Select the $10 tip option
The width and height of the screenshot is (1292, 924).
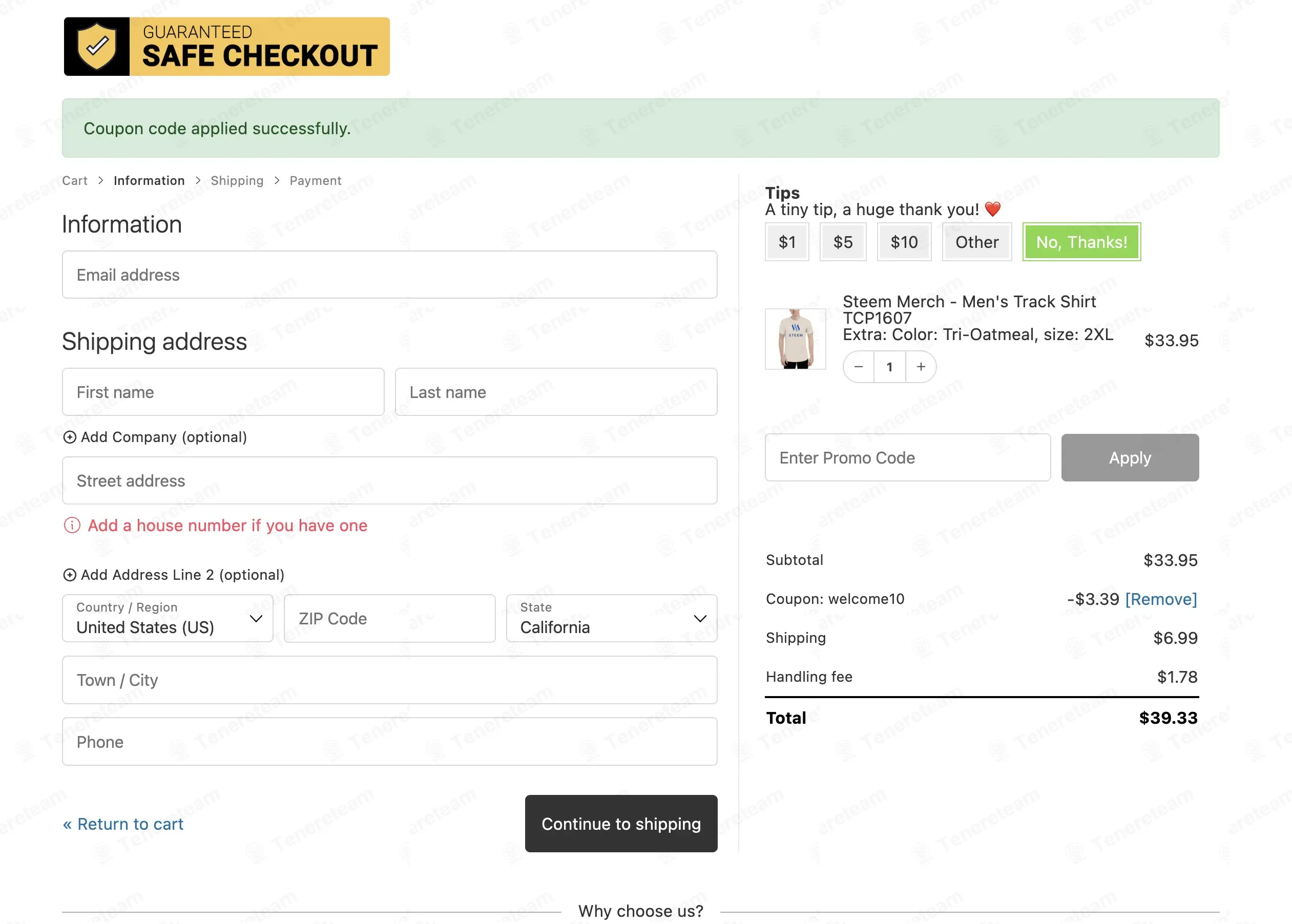[x=904, y=242]
